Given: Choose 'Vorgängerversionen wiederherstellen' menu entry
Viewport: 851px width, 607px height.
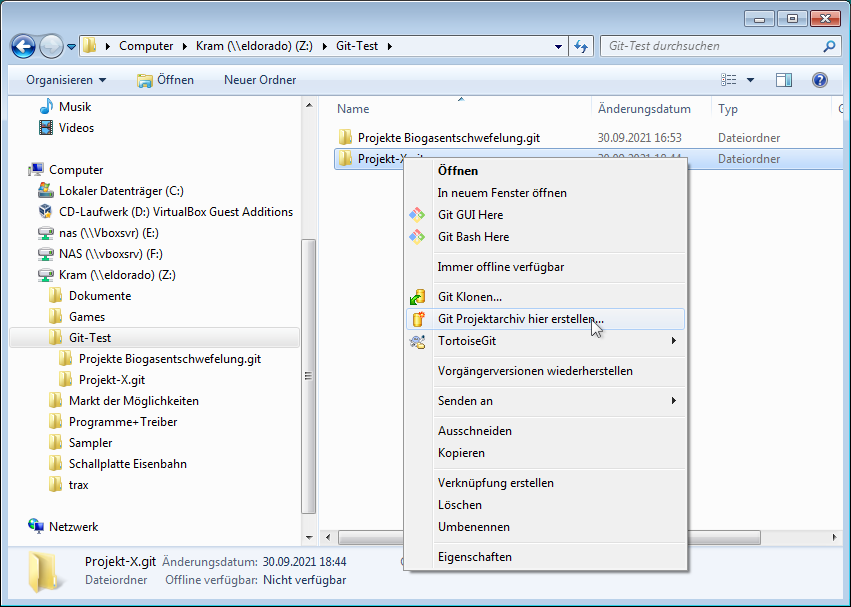Looking at the screenshot, I should [x=545, y=371].
